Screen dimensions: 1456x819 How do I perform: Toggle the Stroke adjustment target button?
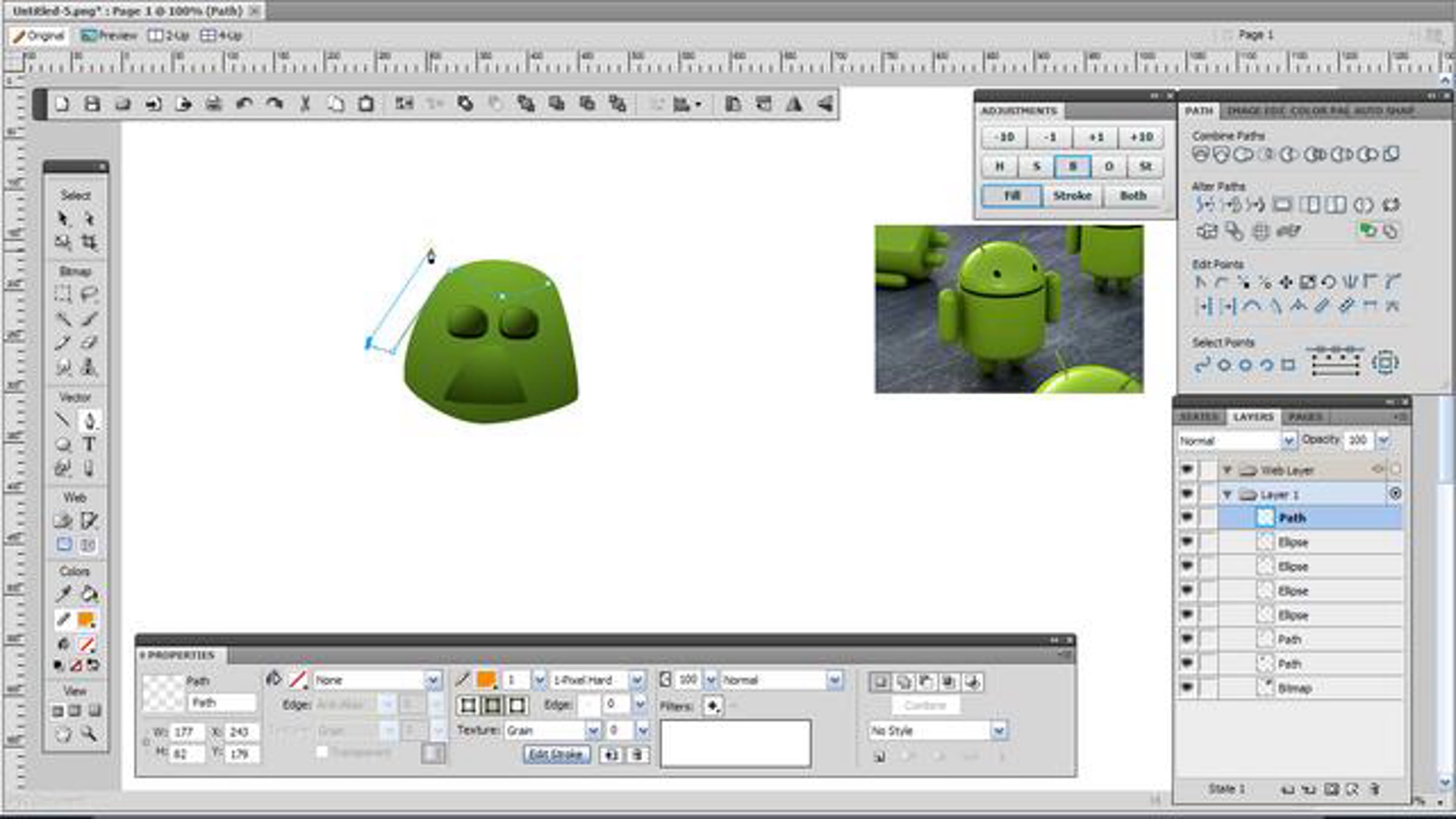click(x=1072, y=196)
